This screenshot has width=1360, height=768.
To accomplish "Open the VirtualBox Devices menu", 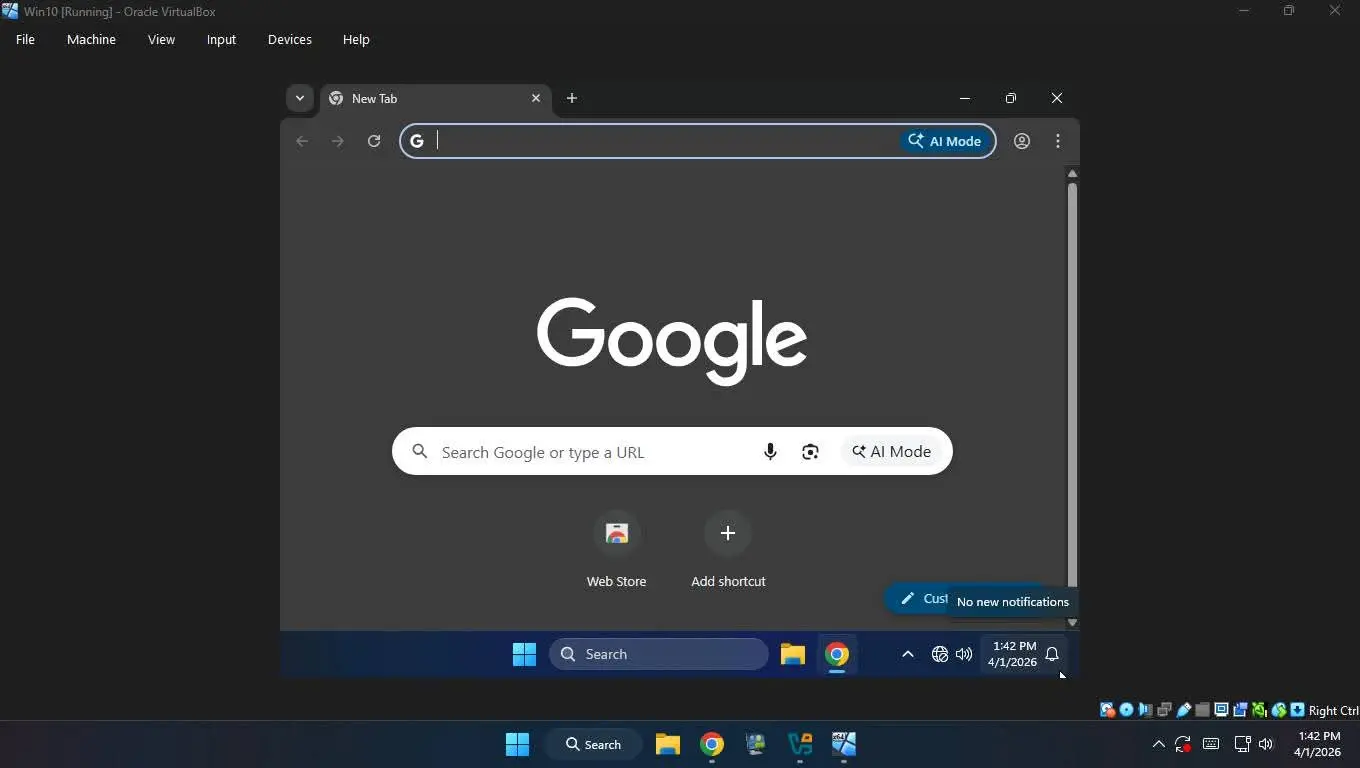I will coord(290,40).
